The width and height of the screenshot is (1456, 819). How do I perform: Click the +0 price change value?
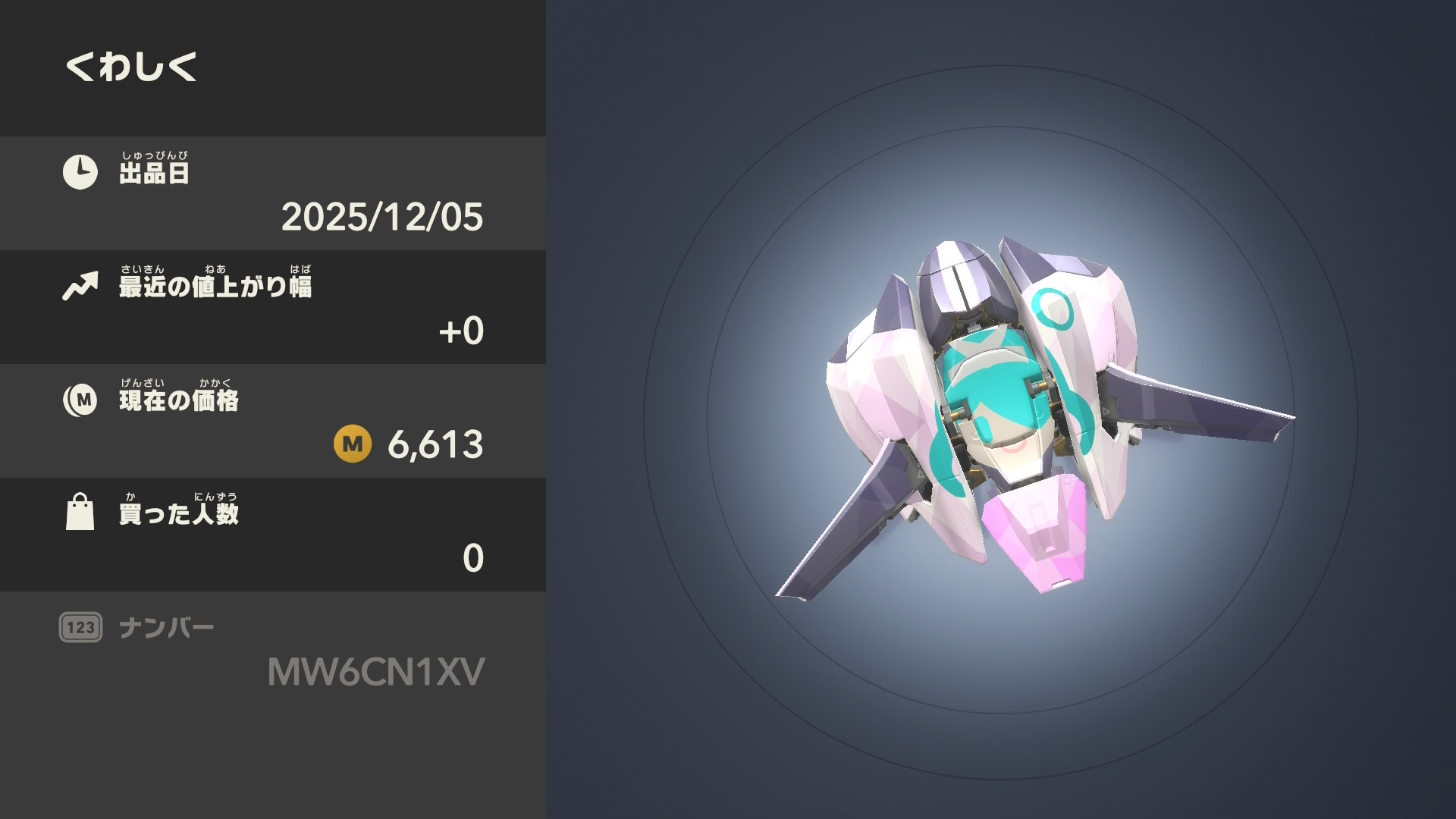click(461, 331)
